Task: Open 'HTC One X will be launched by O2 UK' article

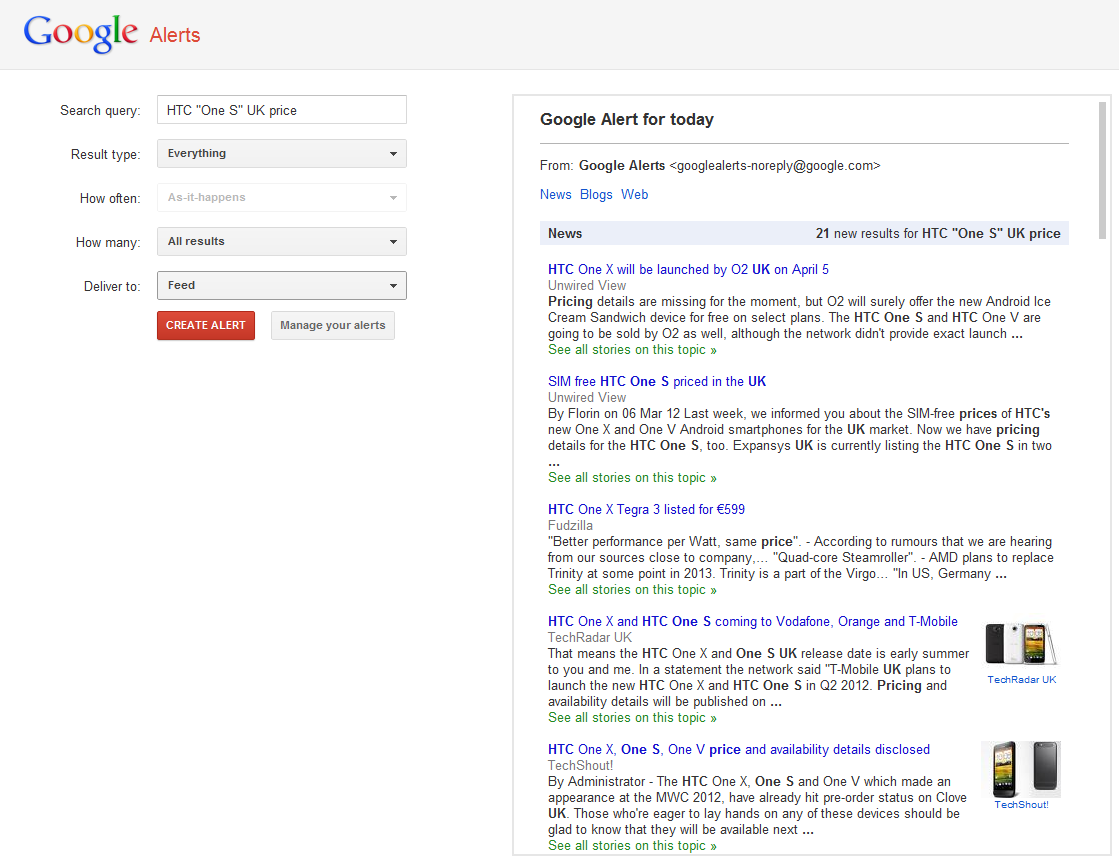Action: (688, 269)
